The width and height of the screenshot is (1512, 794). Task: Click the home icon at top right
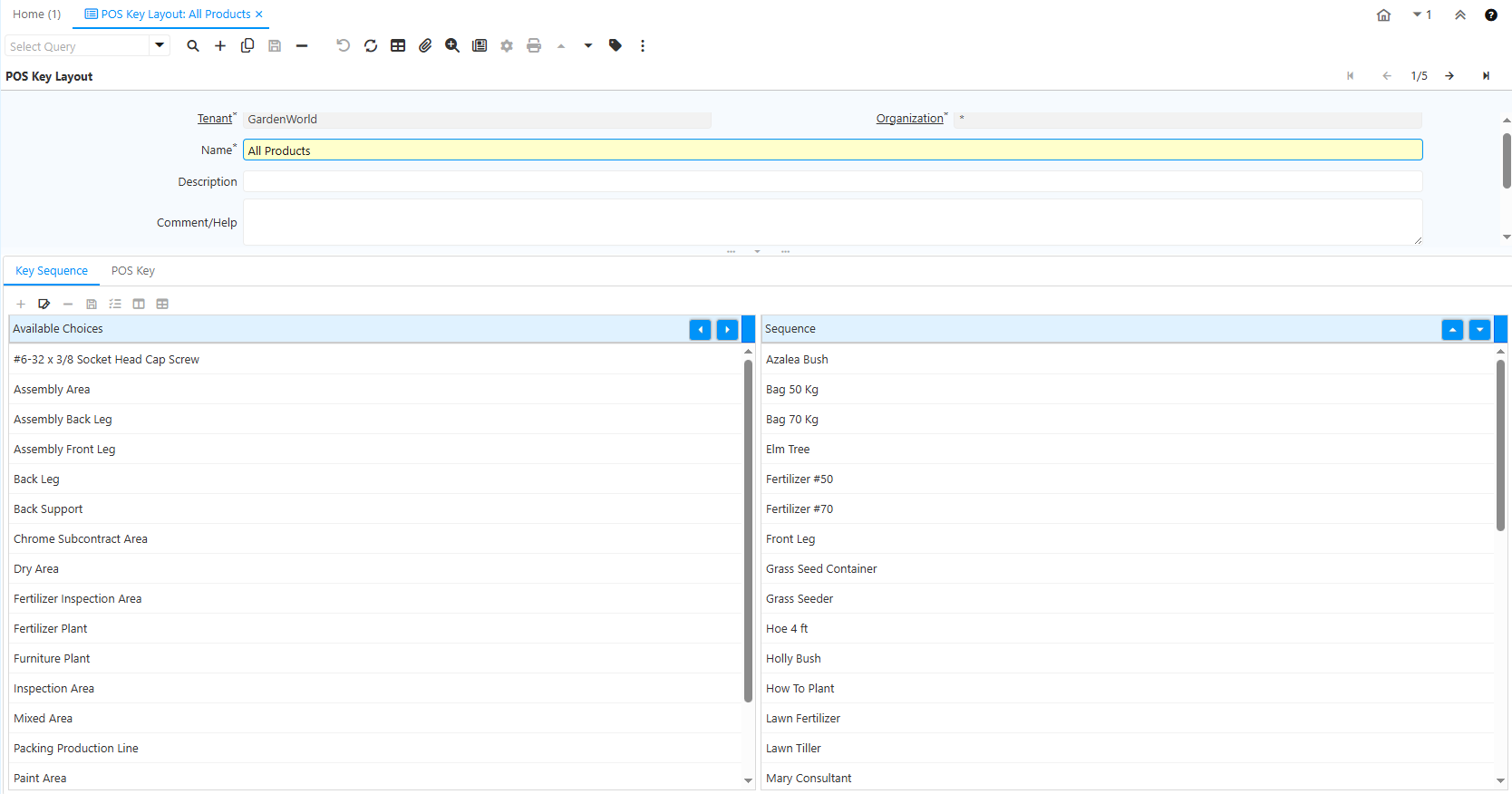coord(1383,15)
